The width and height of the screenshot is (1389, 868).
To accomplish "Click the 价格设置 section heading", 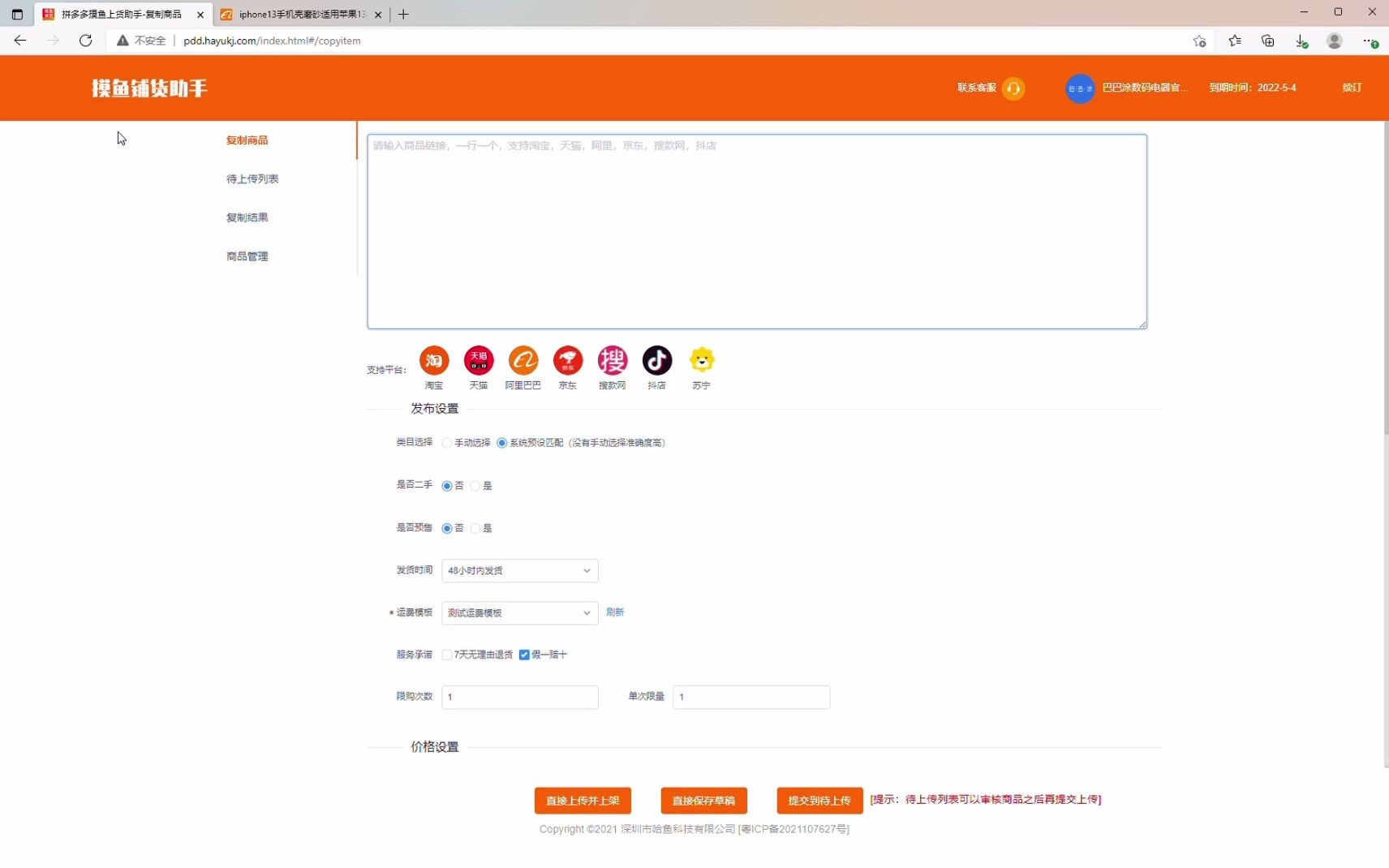I will [435, 747].
